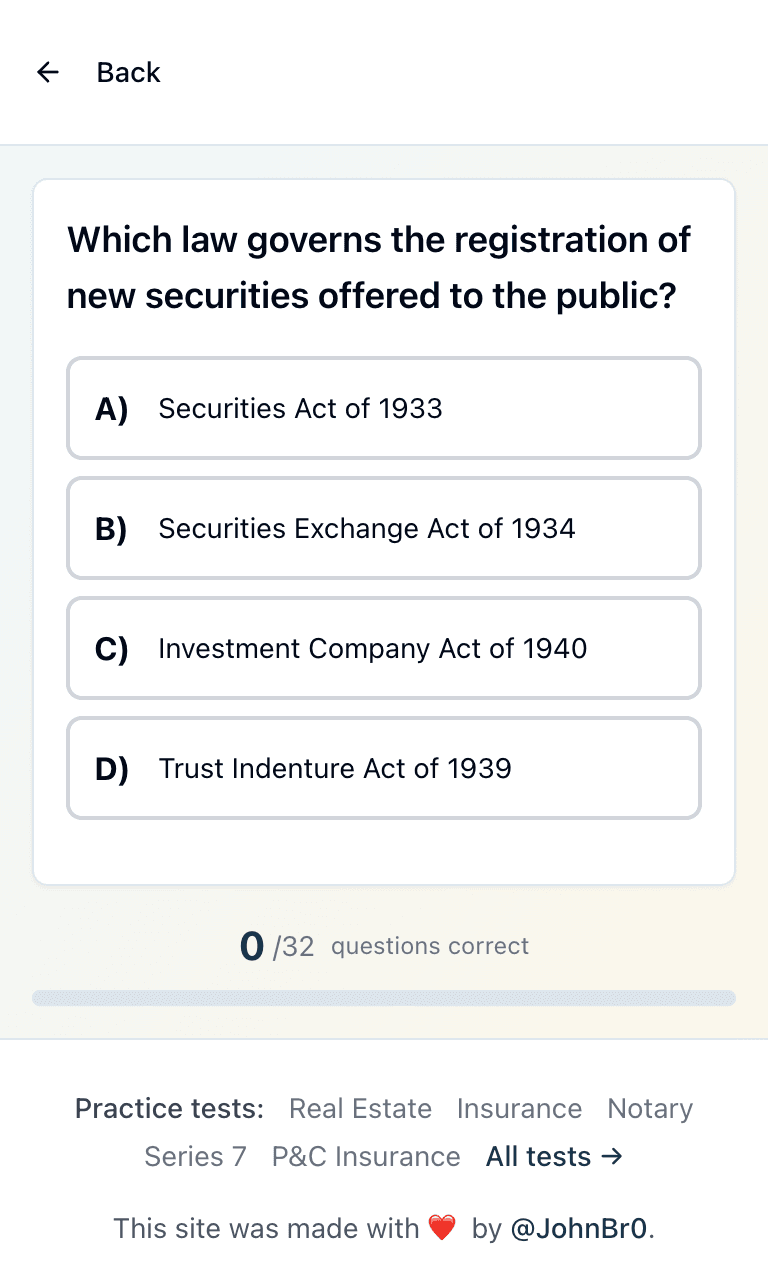Select answer D) Trust Indenture Act of 1939

tap(384, 768)
